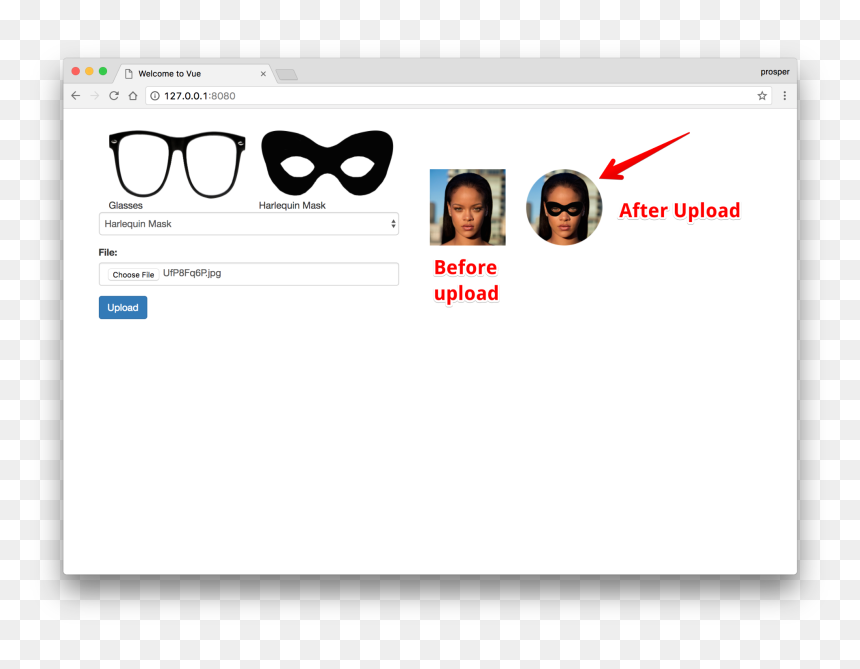The height and width of the screenshot is (669, 860).
Task: Click the blue Upload button
Action: (x=123, y=308)
